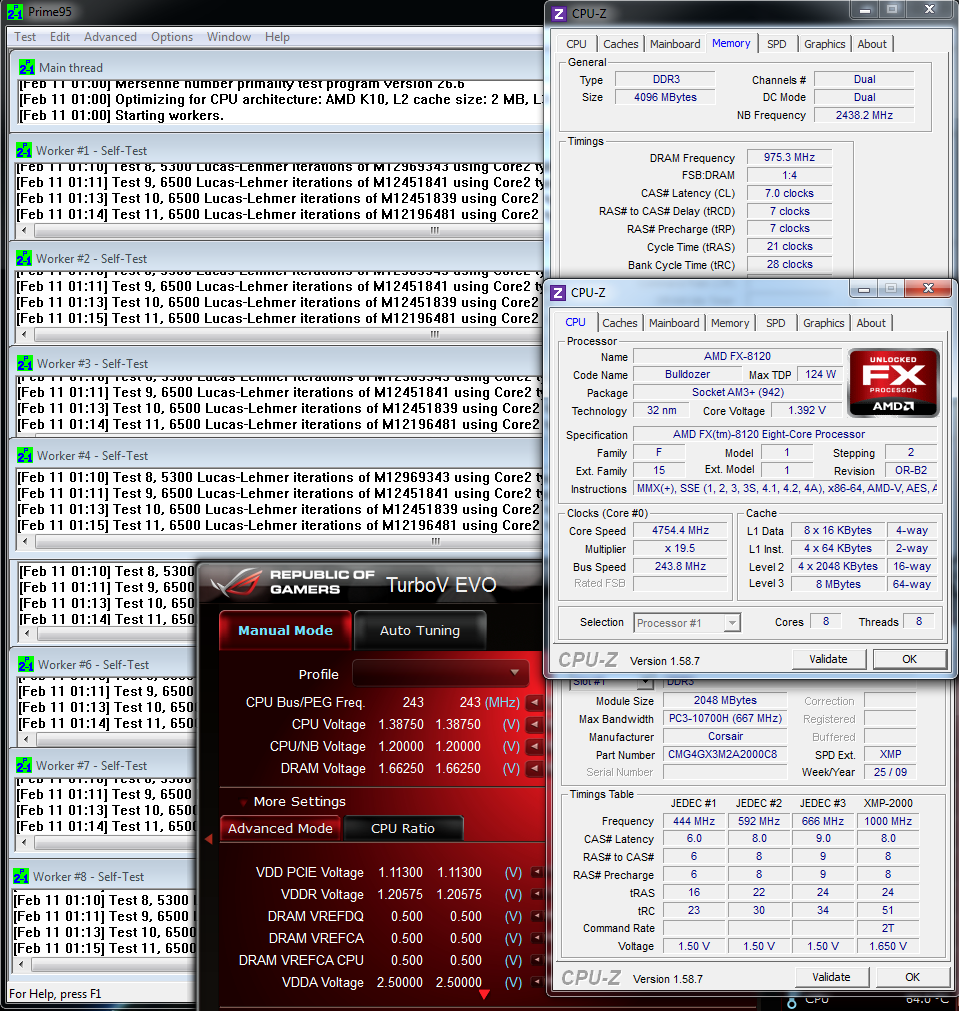Open the Processor #1 selection dropdown
Image resolution: width=959 pixels, height=1011 pixels.
[x=687, y=622]
